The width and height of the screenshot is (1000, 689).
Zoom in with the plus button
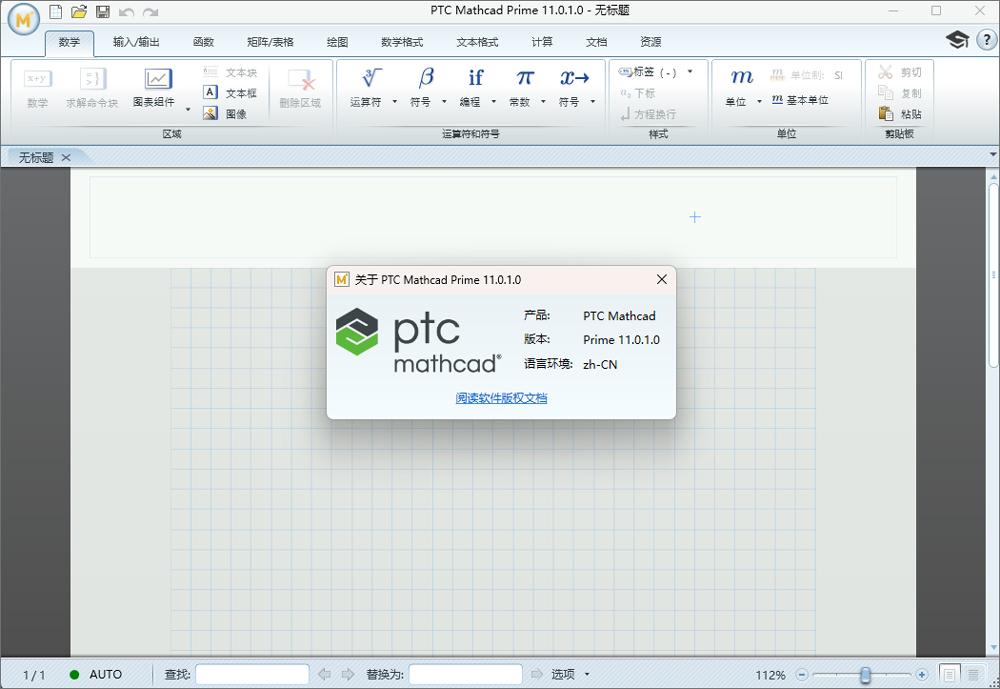[922, 674]
